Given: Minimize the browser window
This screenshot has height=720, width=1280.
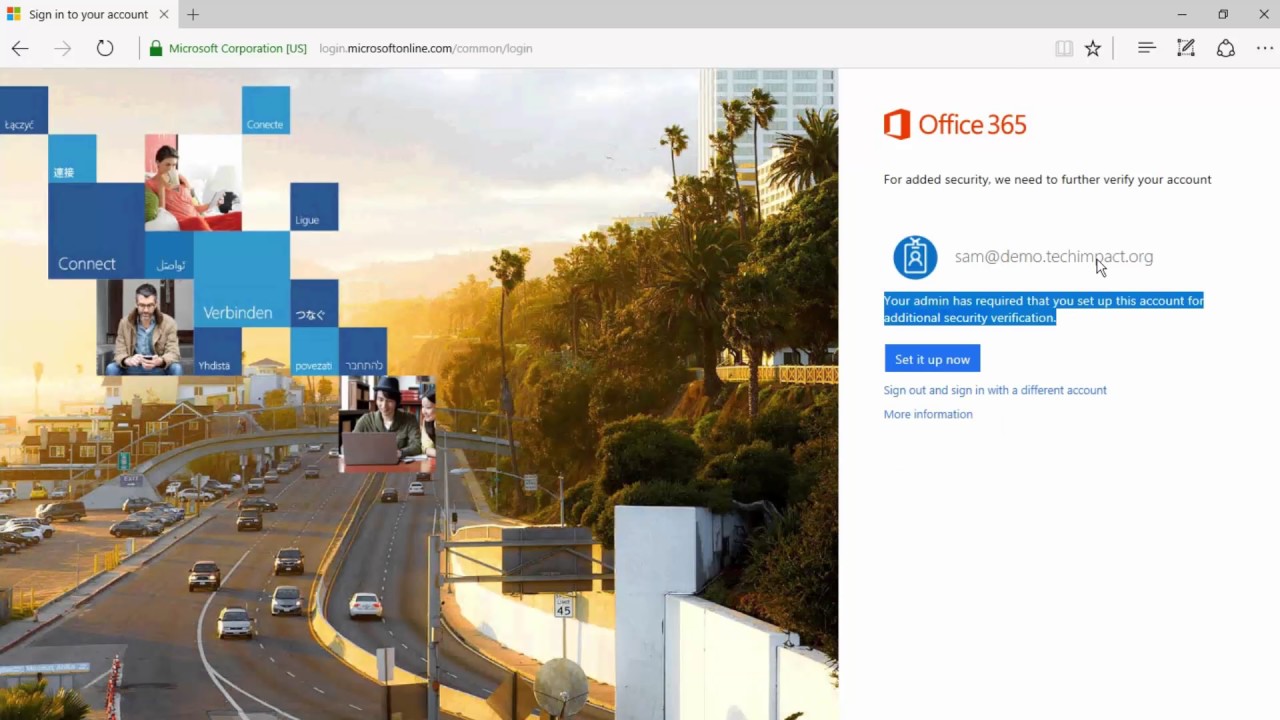Looking at the screenshot, I should point(1182,14).
